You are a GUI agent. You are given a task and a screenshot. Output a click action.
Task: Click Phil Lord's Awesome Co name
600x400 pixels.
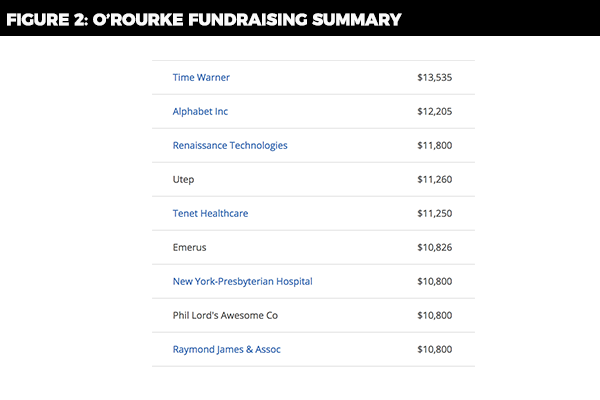[x=225, y=315]
